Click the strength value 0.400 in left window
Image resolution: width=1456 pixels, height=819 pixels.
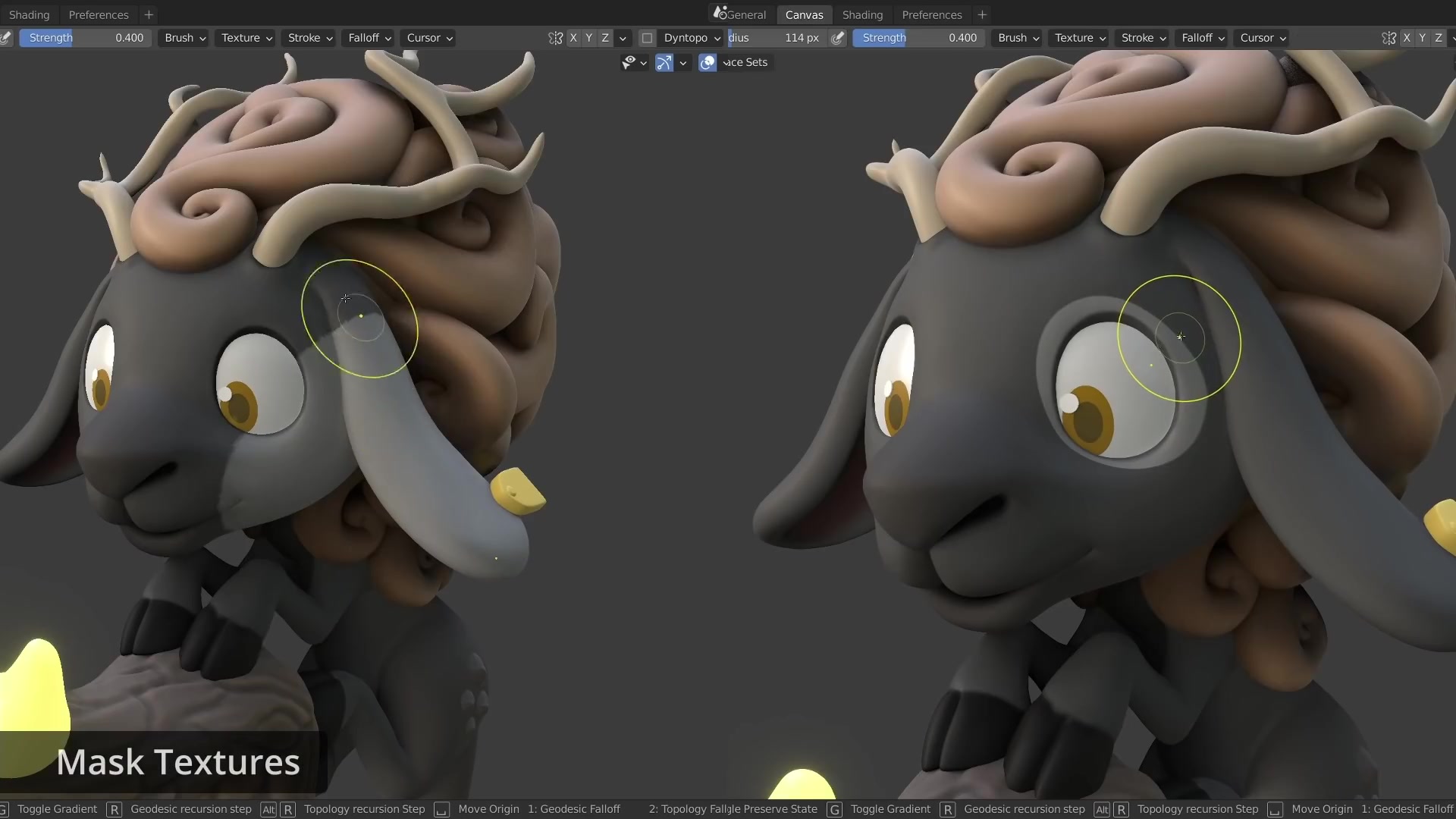point(129,38)
